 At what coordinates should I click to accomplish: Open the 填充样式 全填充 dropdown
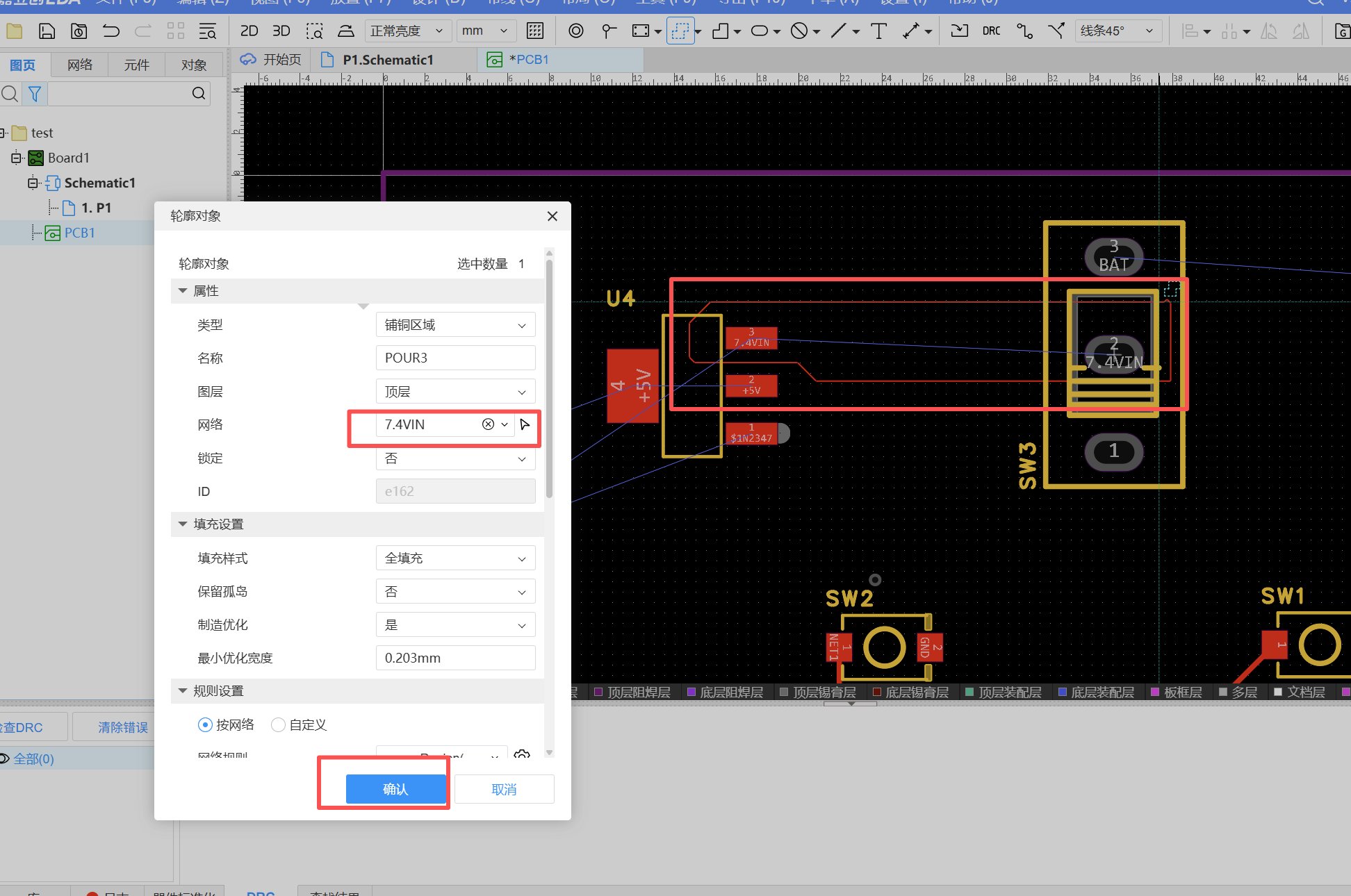(x=455, y=558)
